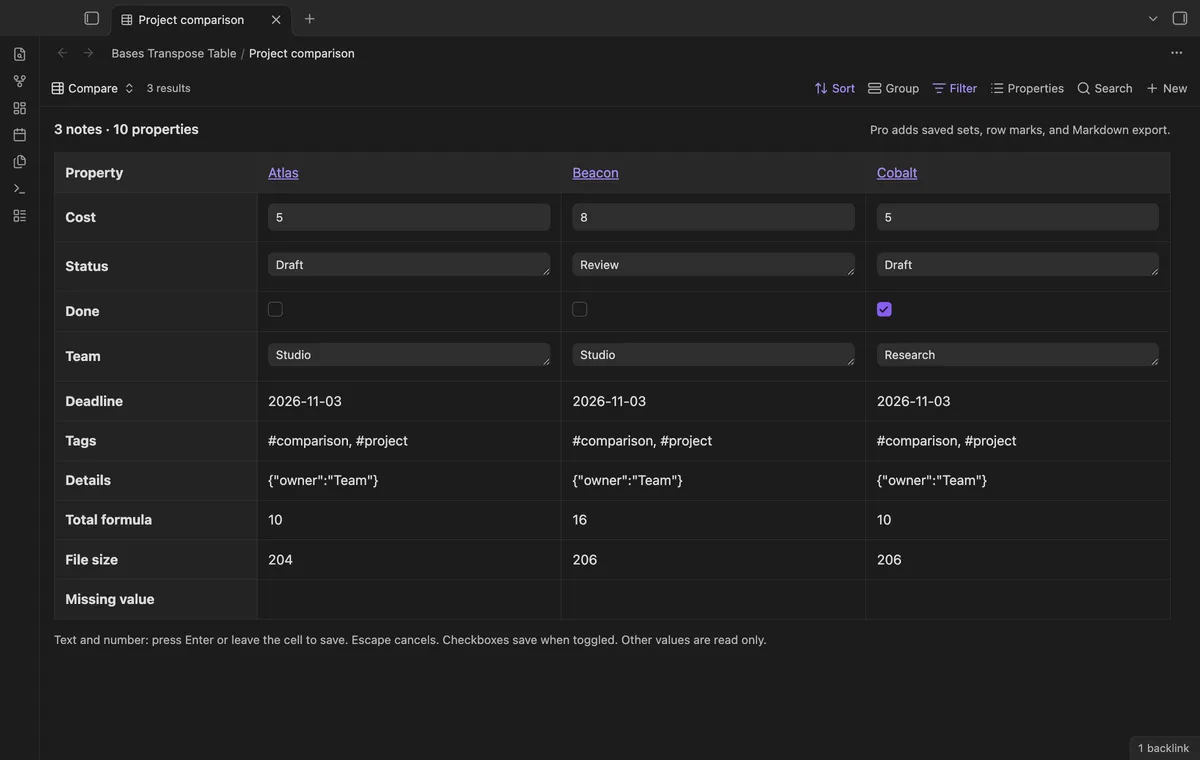This screenshot has width=1200, height=760.
Task: Edit Team field for Beacon
Action: point(714,355)
